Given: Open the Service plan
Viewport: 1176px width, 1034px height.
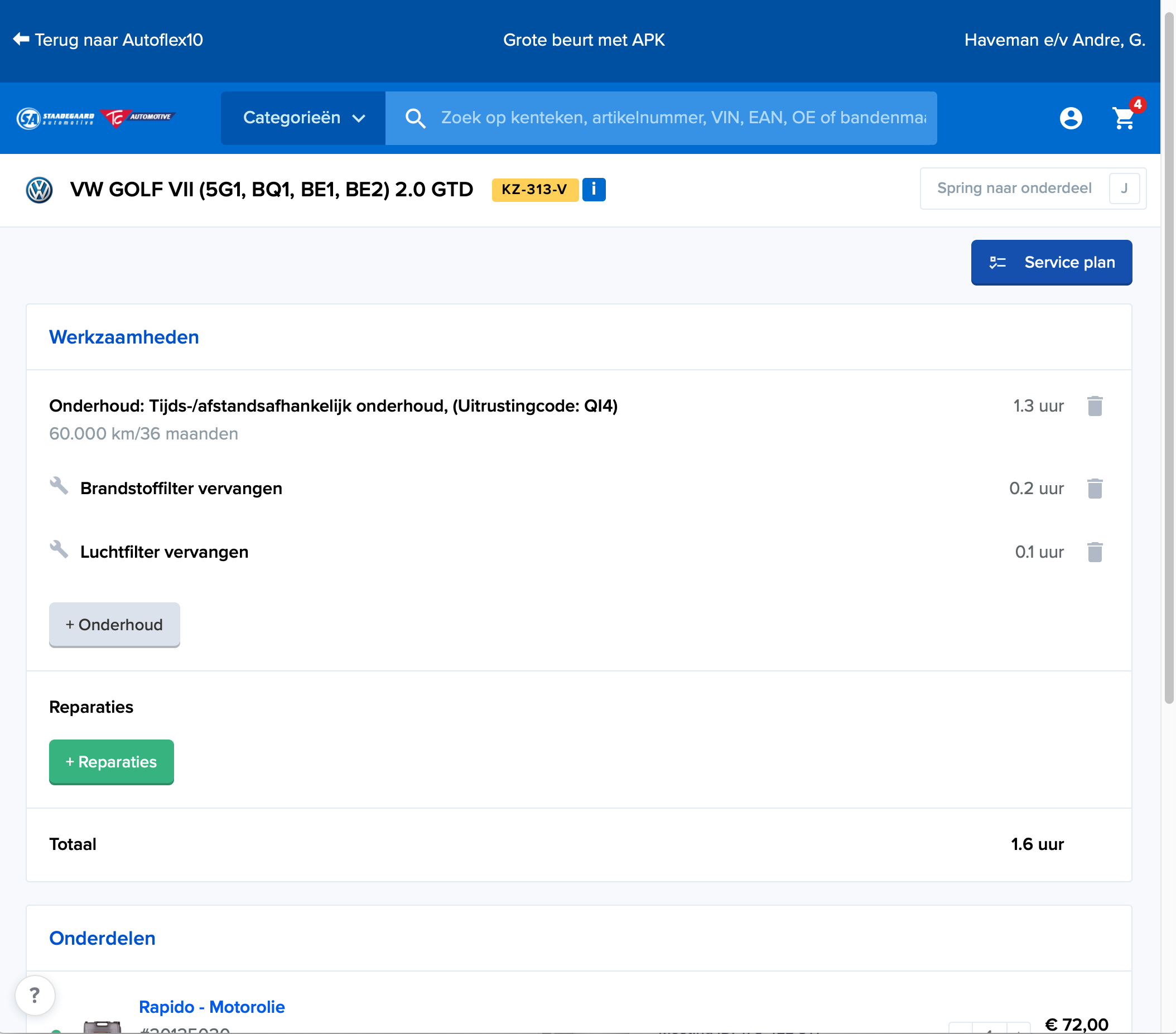Looking at the screenshot, I should tap(1050, 262).
